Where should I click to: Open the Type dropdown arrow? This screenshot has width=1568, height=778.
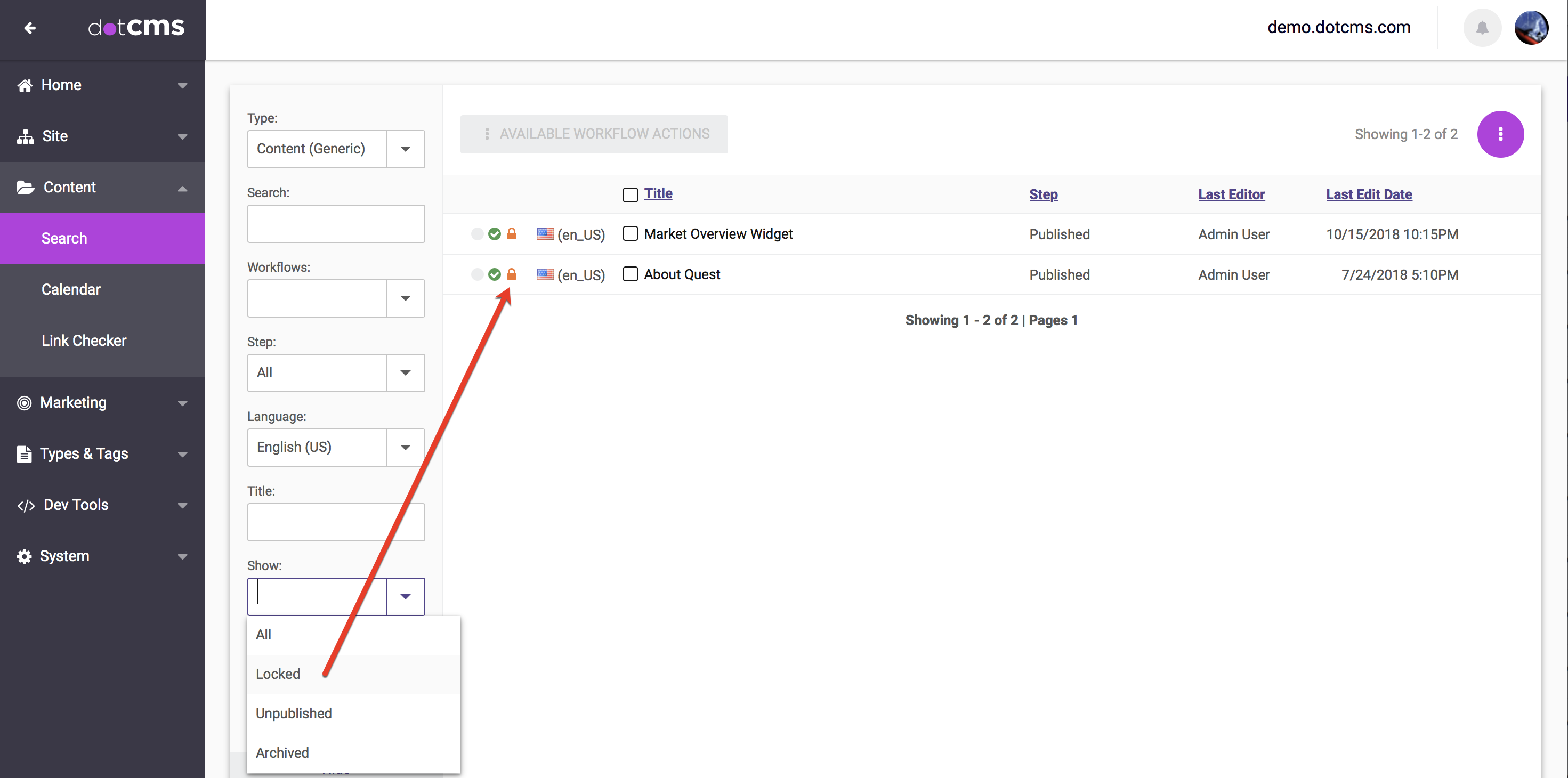point(405,149)
